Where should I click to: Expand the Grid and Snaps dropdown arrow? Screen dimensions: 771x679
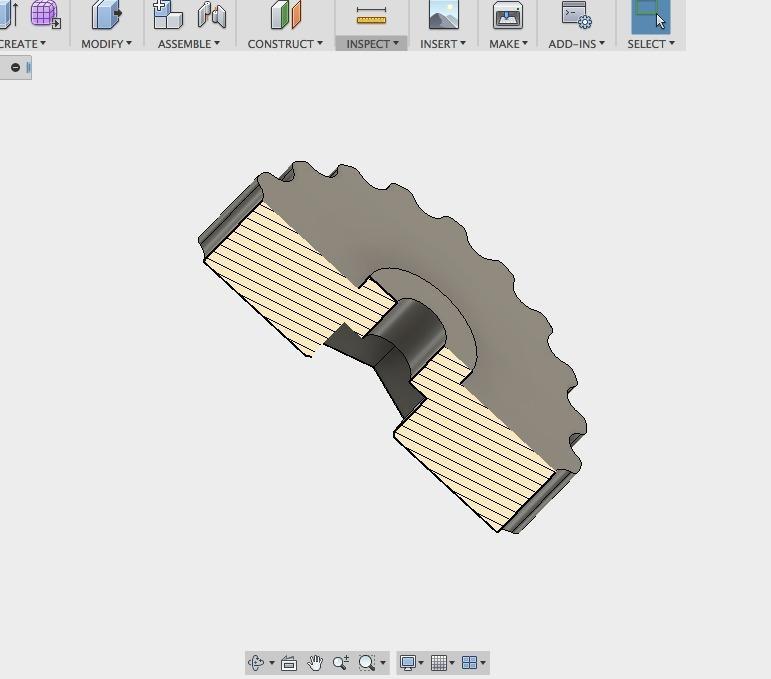coord(452,663)
